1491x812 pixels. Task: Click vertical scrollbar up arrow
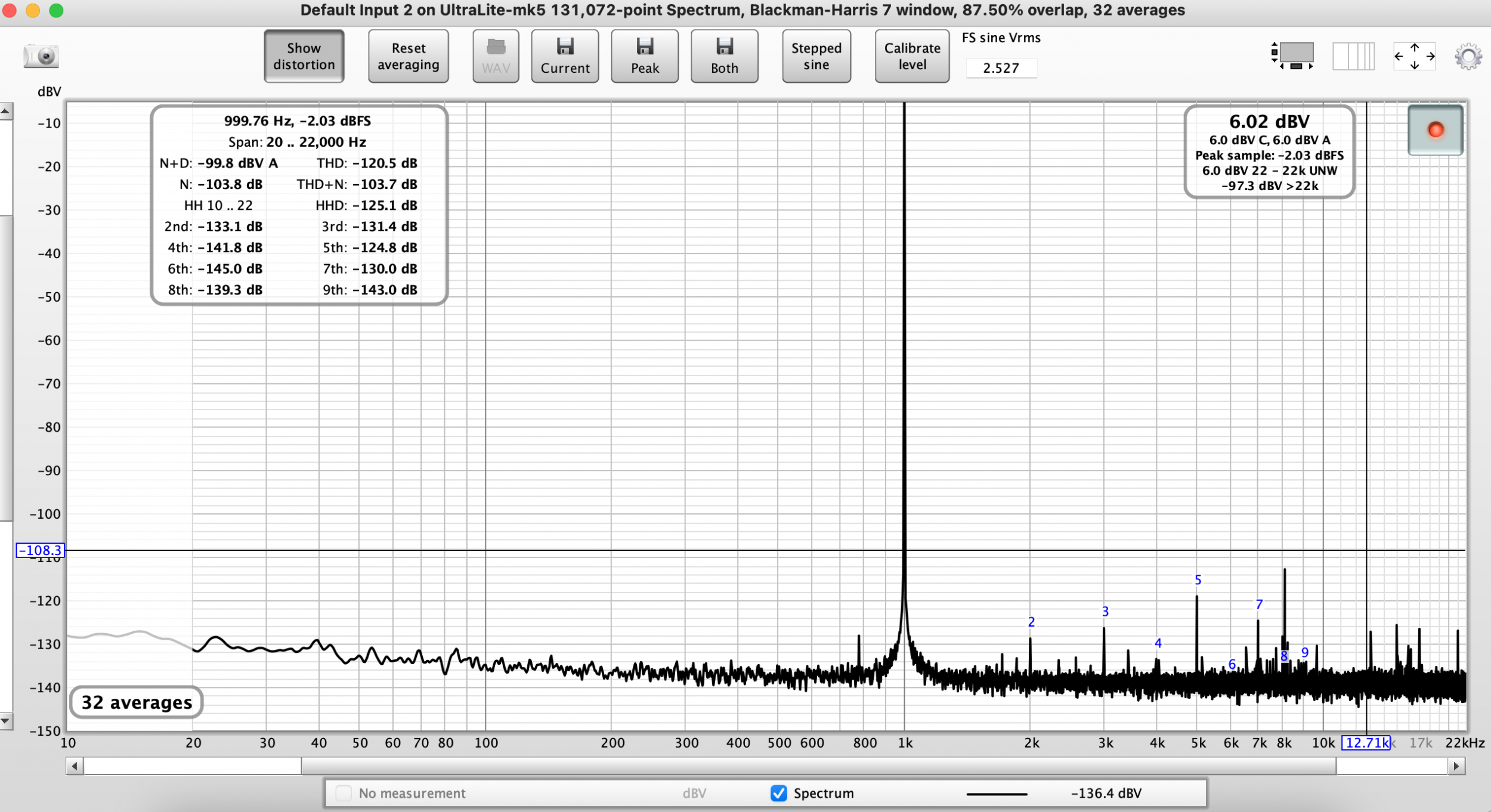5,111
